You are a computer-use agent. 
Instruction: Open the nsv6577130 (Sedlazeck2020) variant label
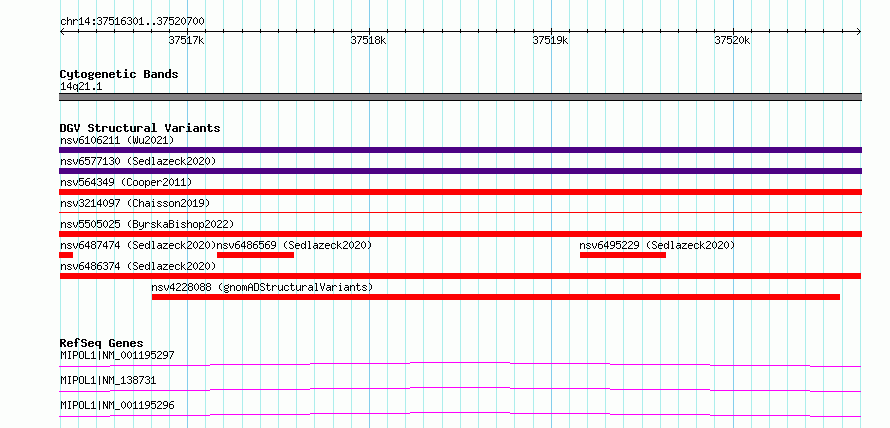[x=138, y=161]
